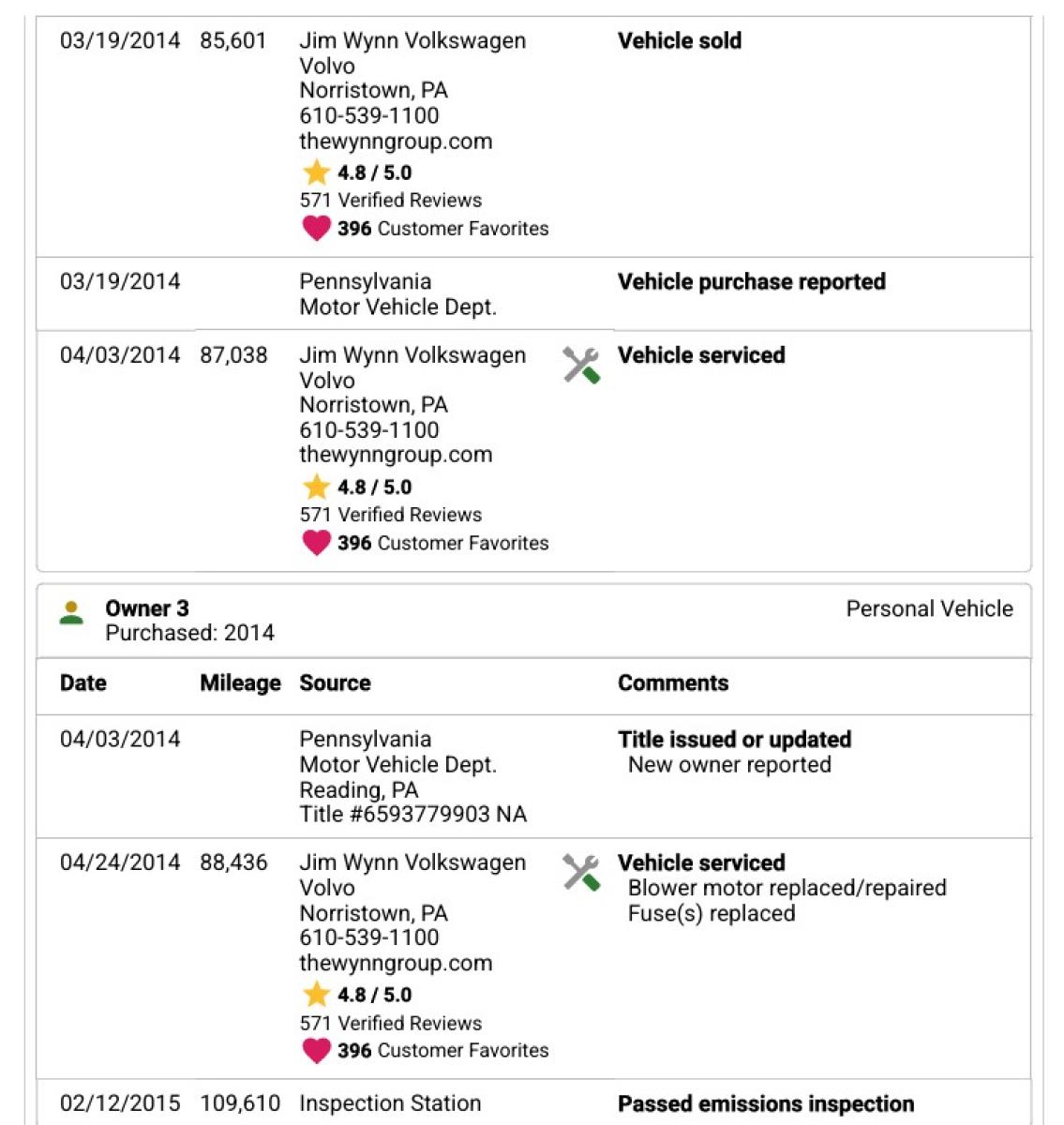Screen dimensions: 1064x1125
Task: Click star icon in 04/24/2014 serviced entry
Action: coord(316,995)
